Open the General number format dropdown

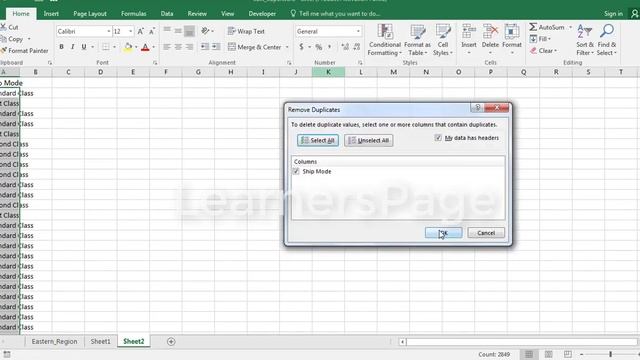tap(358, 31)
